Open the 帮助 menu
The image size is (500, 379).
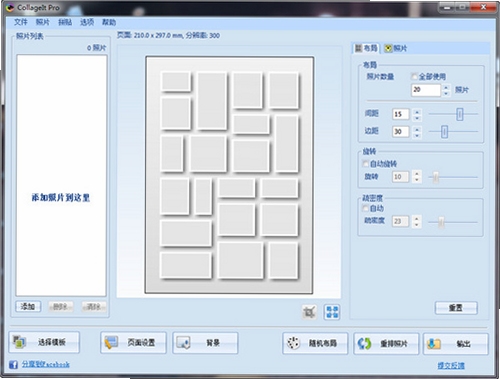click(x=109, y=22)
